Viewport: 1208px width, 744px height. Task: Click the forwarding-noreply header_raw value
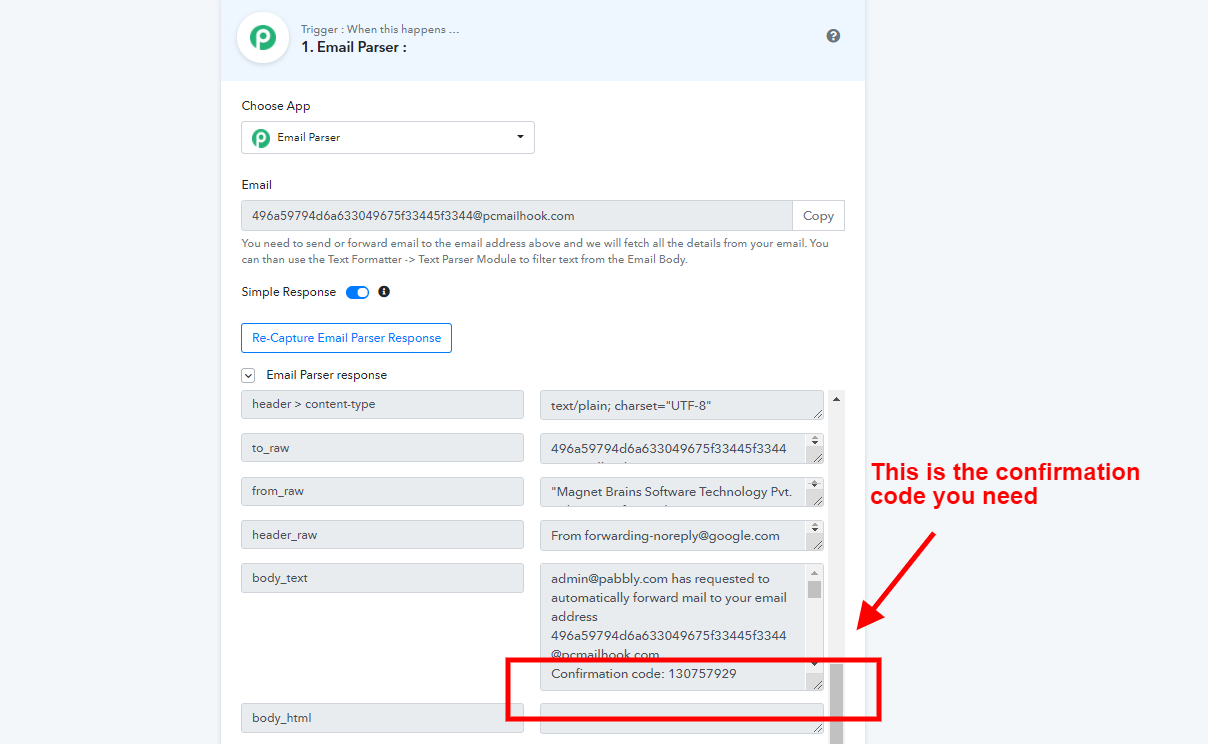(x=682, y=535)
